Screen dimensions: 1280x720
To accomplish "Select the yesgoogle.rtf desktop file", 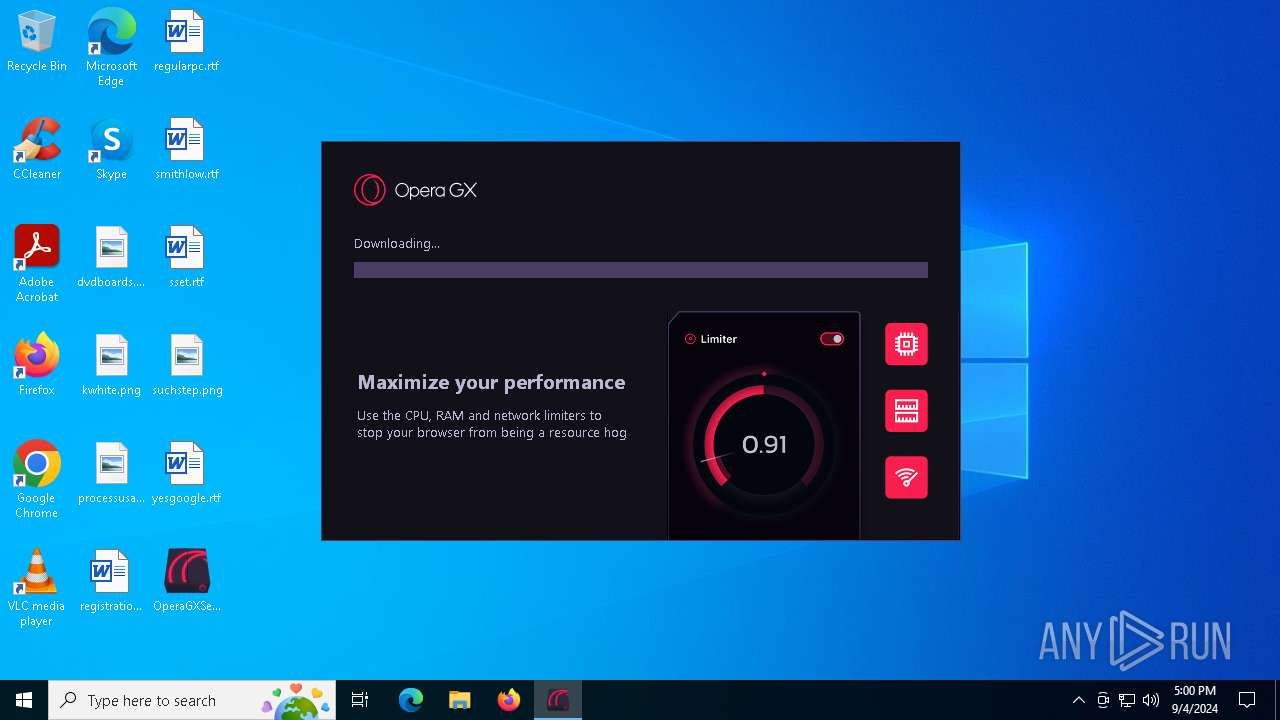I will click(x=186, y=474).
